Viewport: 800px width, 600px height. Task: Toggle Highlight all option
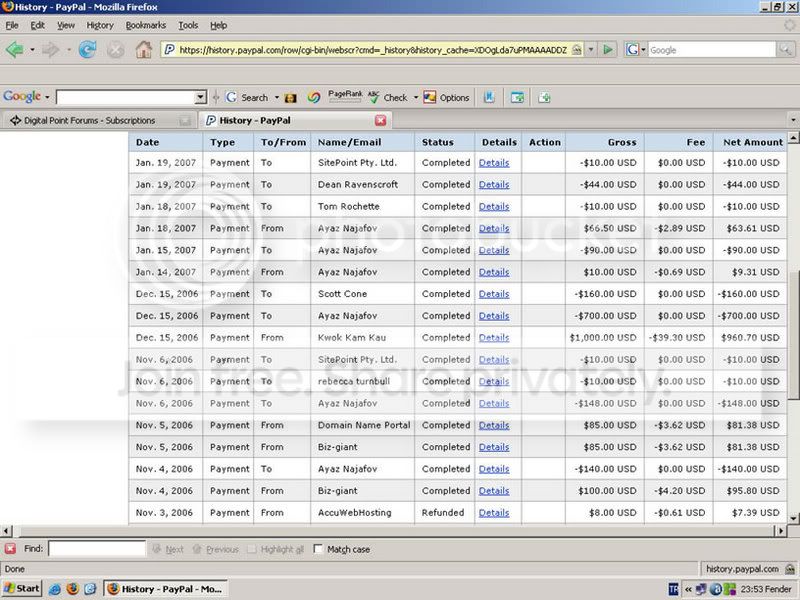tap(277, 549)
